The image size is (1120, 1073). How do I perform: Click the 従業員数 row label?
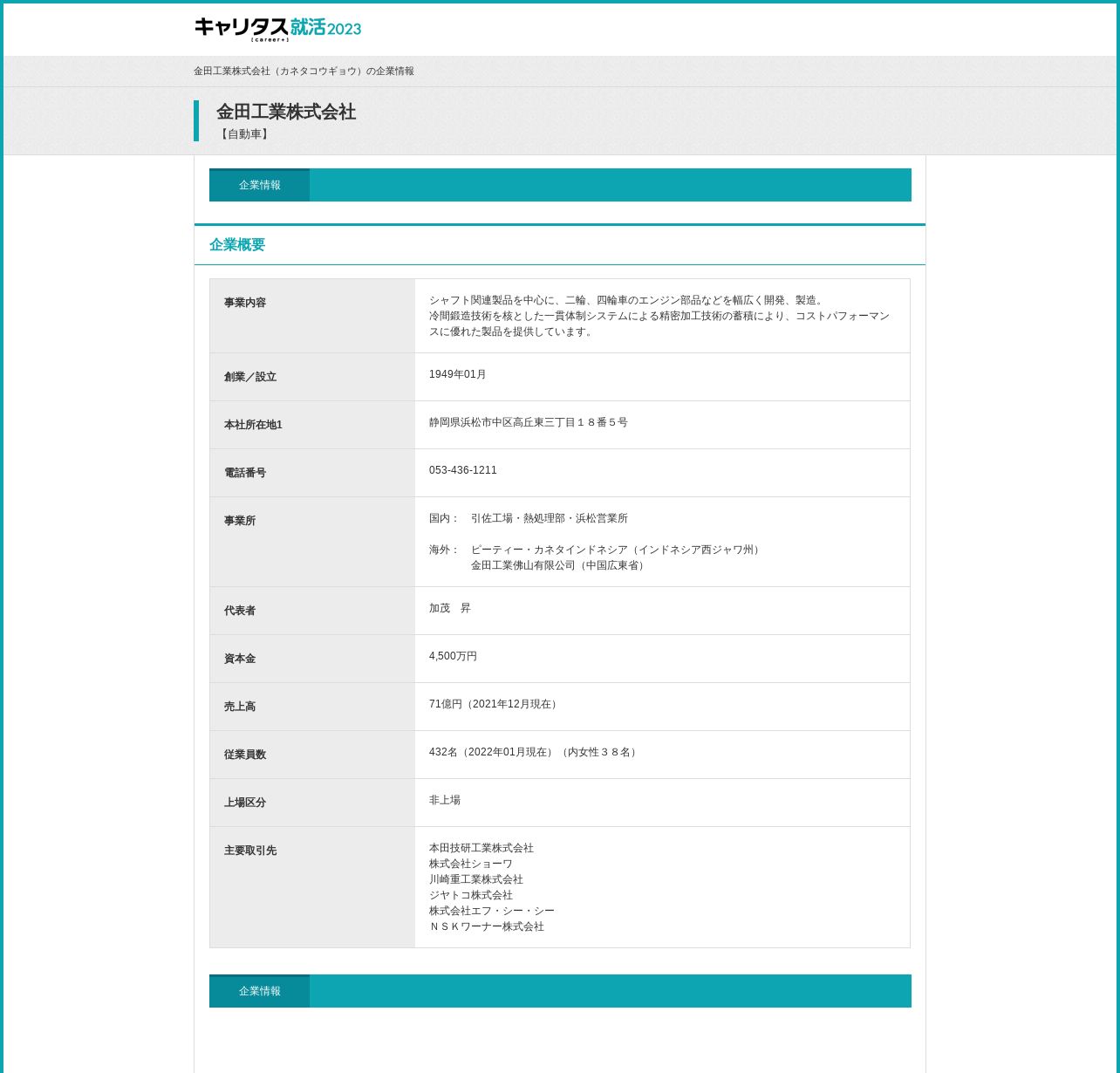click(x=245, y=755)
